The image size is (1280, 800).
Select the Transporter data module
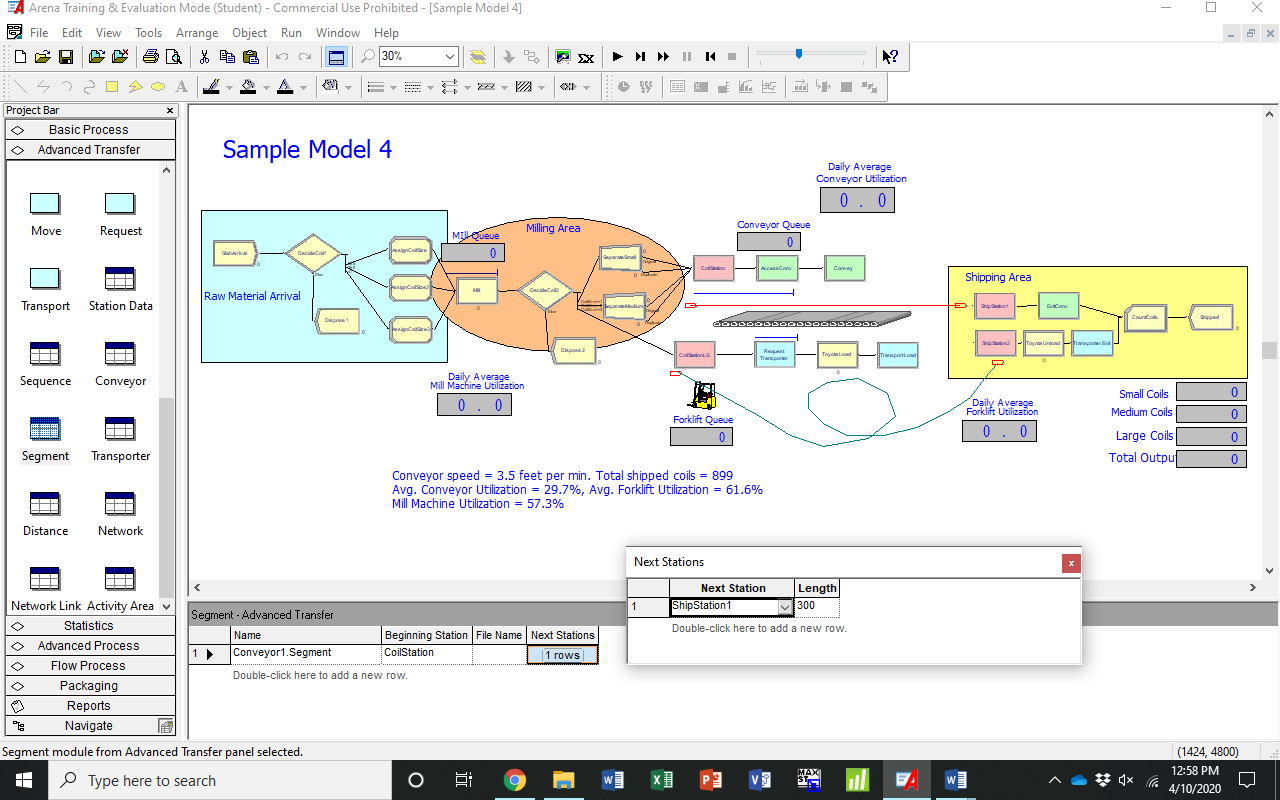(120, 429)
